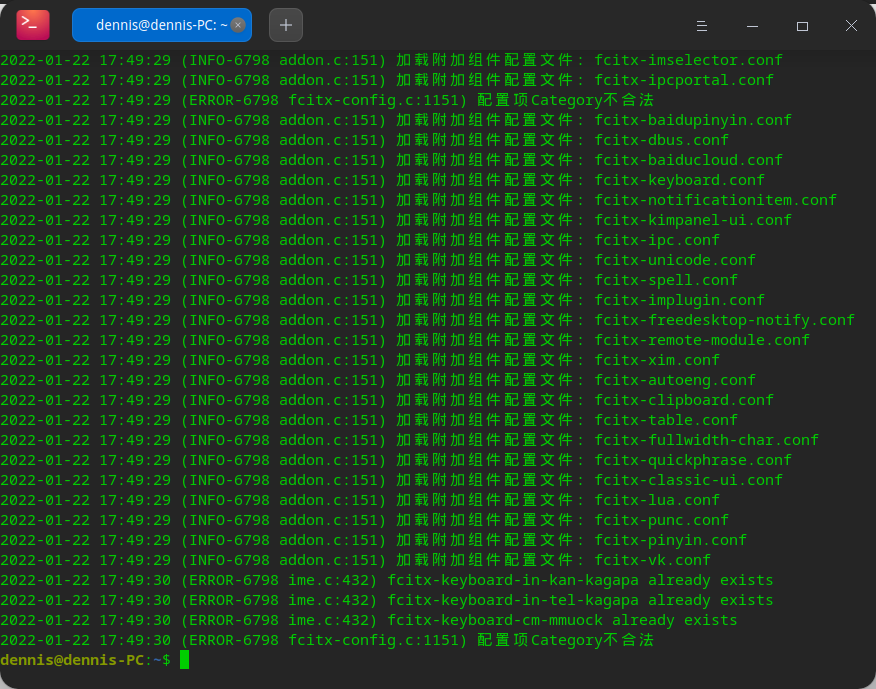Image resolution: width=876 pixels, height=689 pixels.
Task: Click the fcitx-classic-ui.conf line
Action: coord(688,479)
